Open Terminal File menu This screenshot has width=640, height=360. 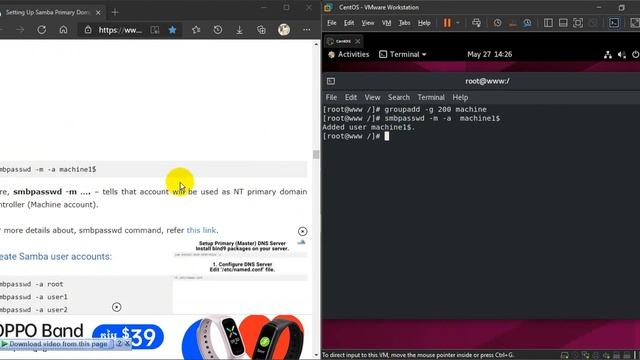pos(331,98)
